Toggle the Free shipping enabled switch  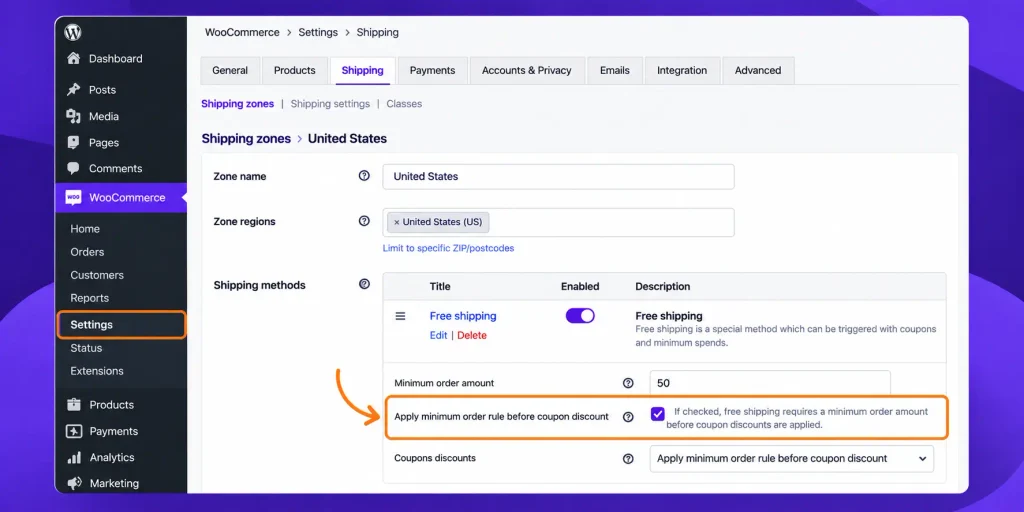580,315
